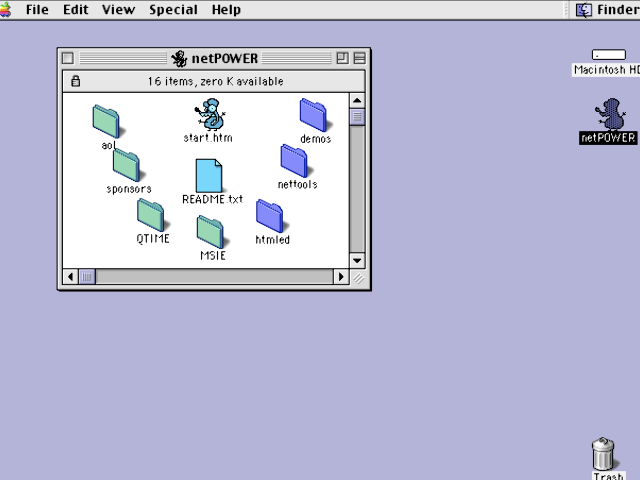Click the 'demos' folder name label
The width and height of the screenshot is (640, 480).
click(316, 139)
